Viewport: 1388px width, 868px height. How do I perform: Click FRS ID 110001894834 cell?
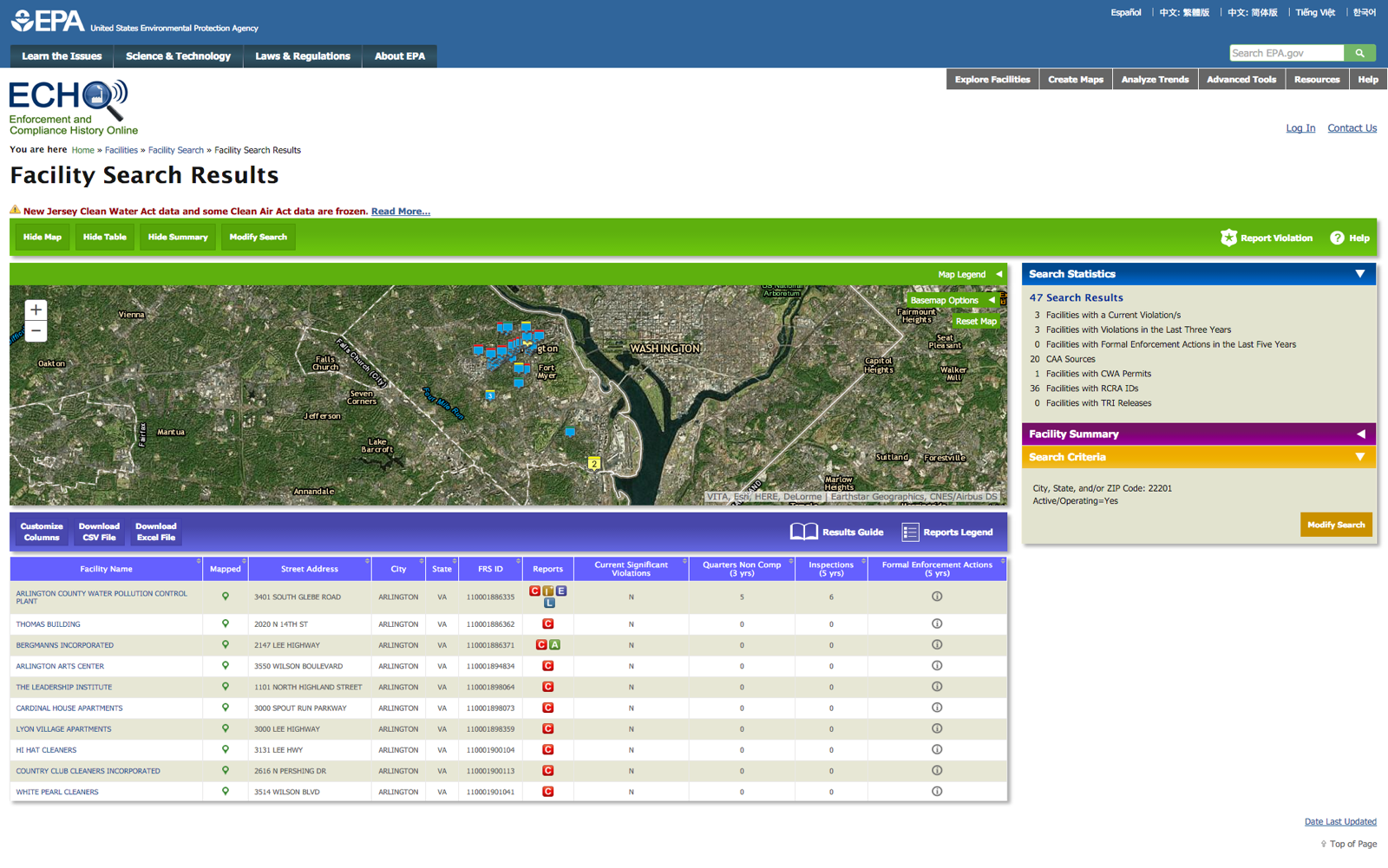click(x=490, y=666)
